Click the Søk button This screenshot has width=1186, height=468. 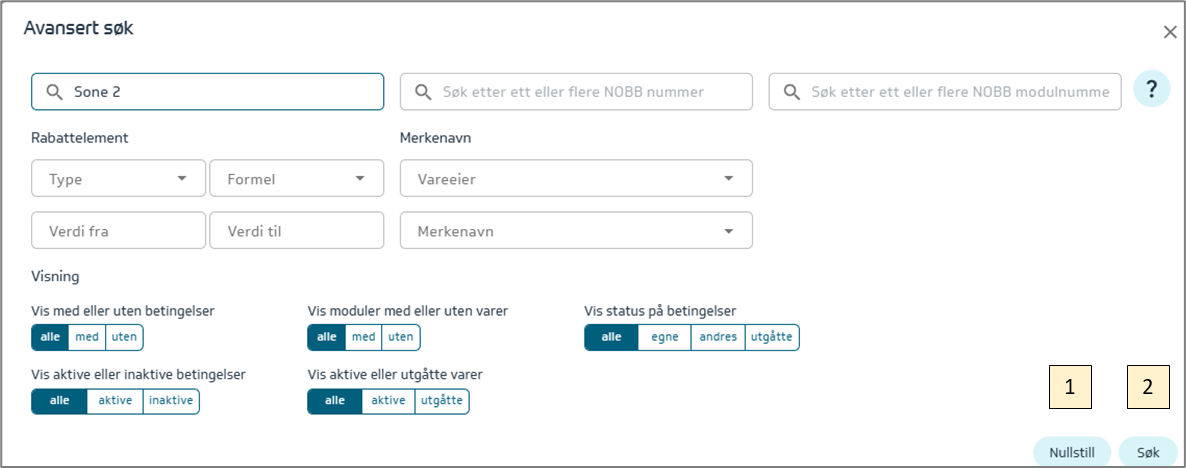(1147, 452)
